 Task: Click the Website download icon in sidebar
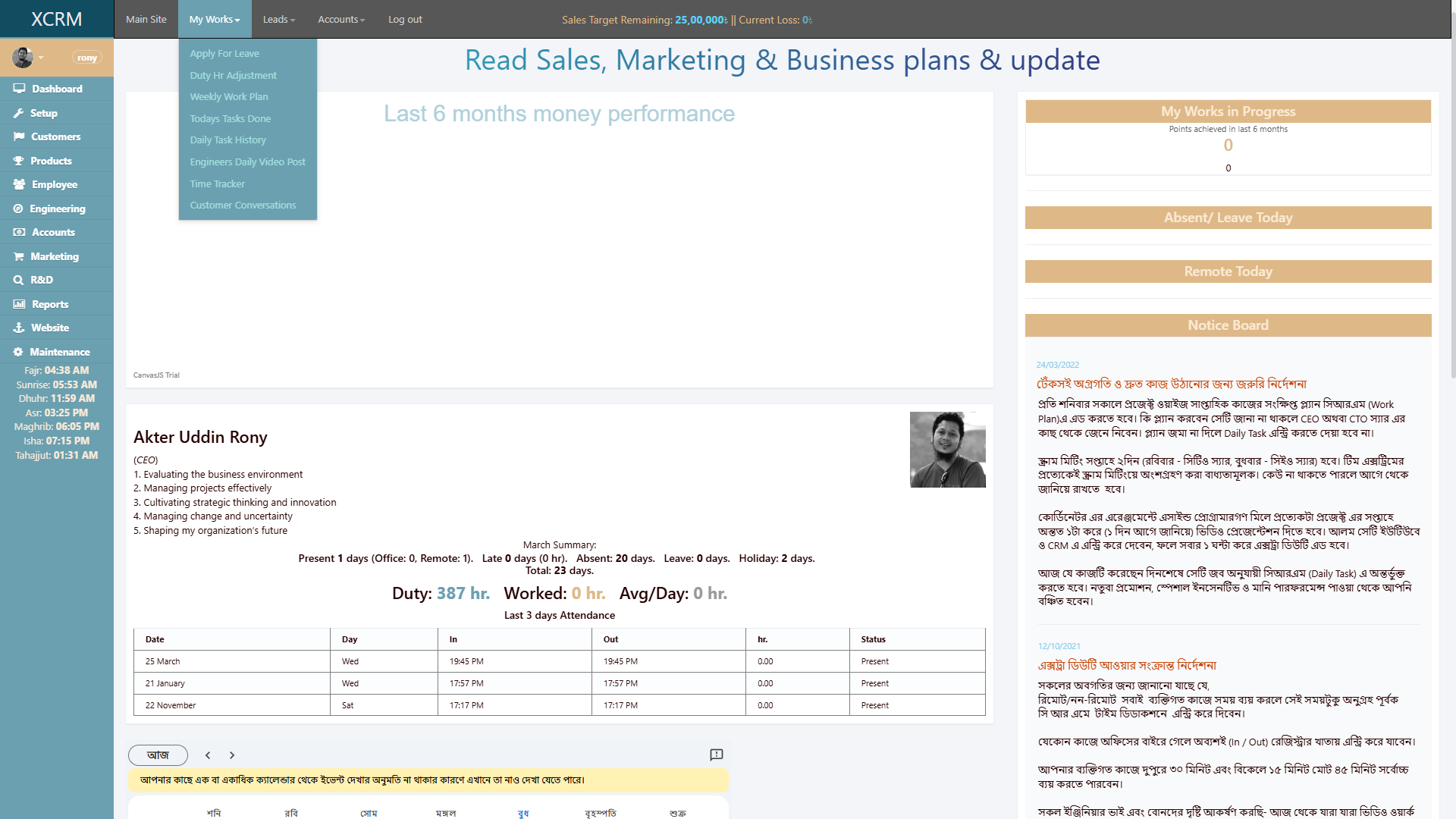click(x=19, y=328)
